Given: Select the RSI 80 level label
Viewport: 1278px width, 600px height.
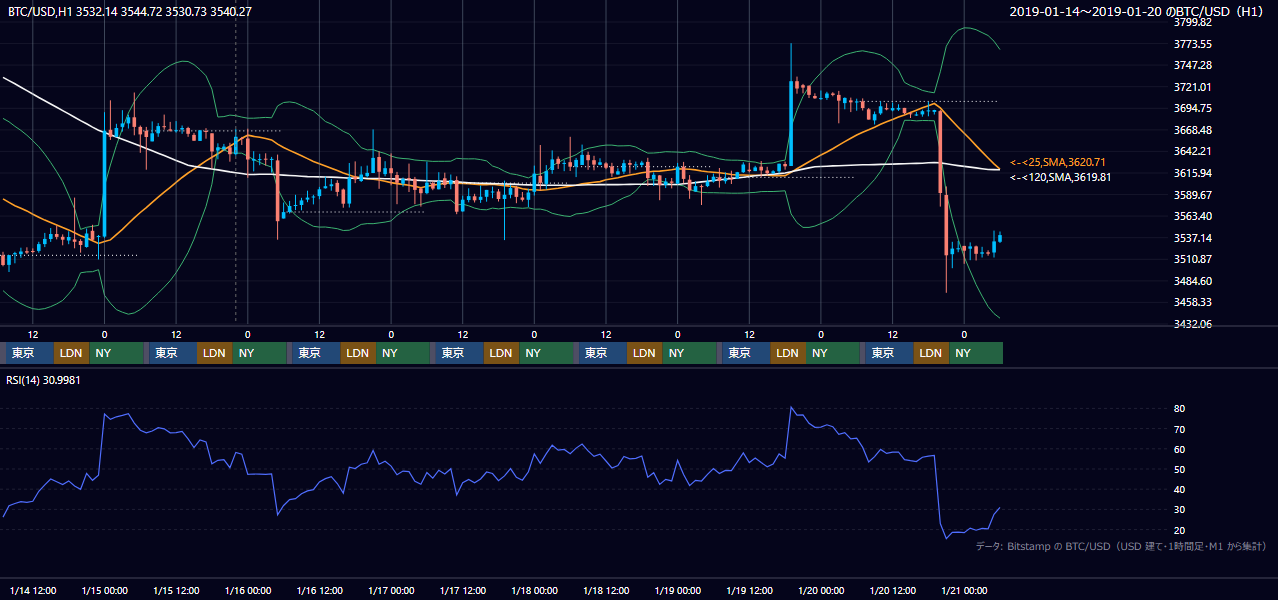Looking at the screenshot, I should pos(1180,409).
